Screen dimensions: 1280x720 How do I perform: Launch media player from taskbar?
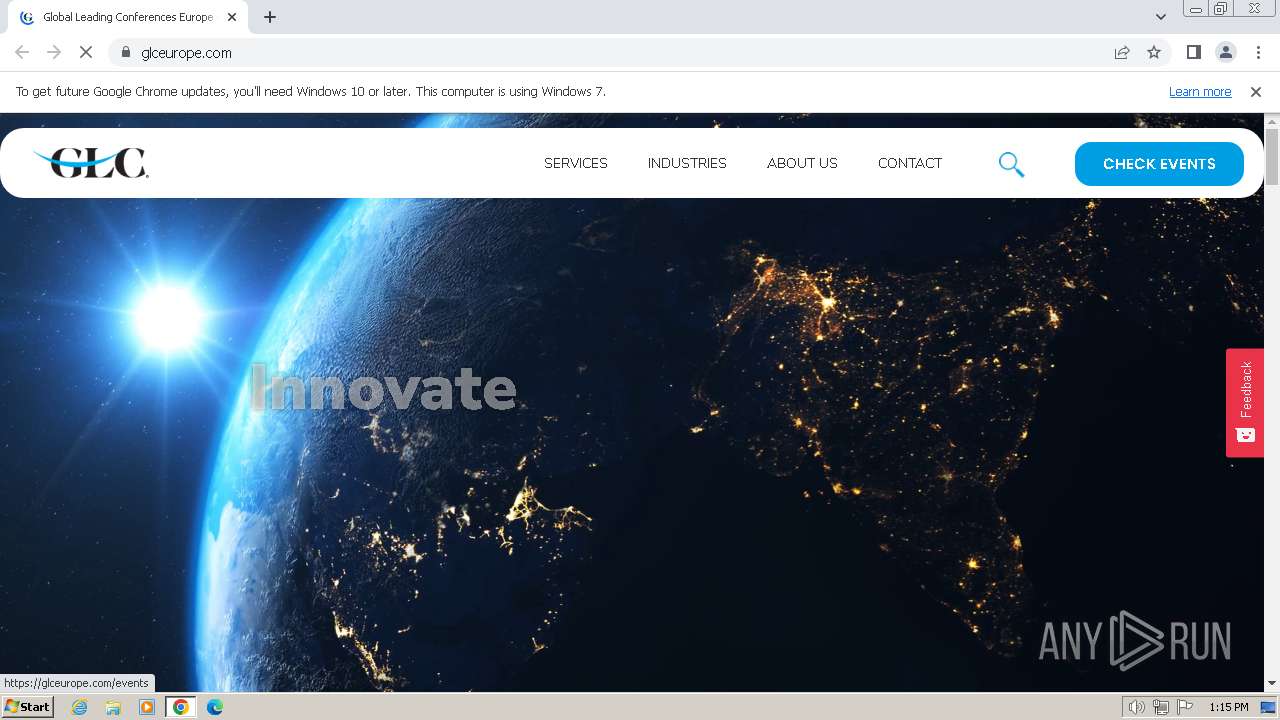(147, 707)
